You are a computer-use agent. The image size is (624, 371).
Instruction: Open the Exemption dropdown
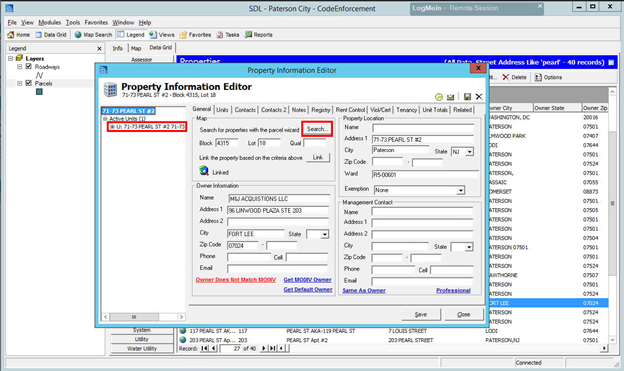[x=460, y=190]
